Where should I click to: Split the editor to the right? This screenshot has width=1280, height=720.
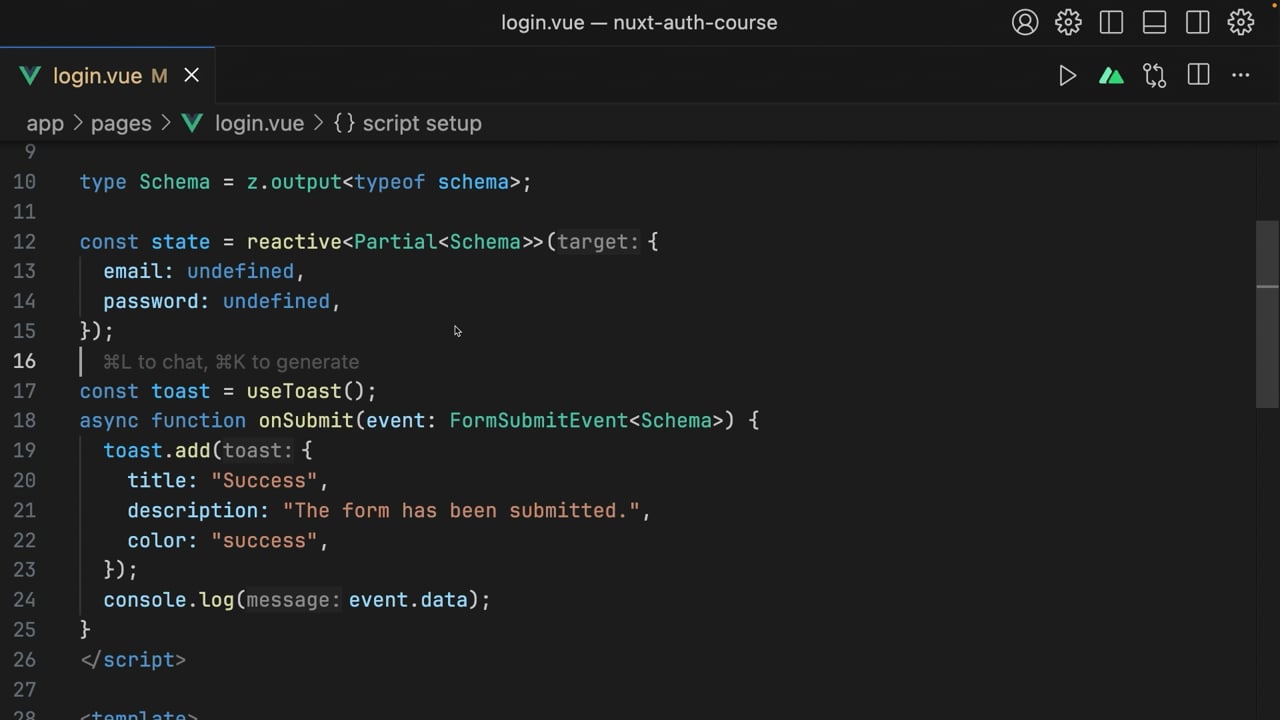[1198, 76]
